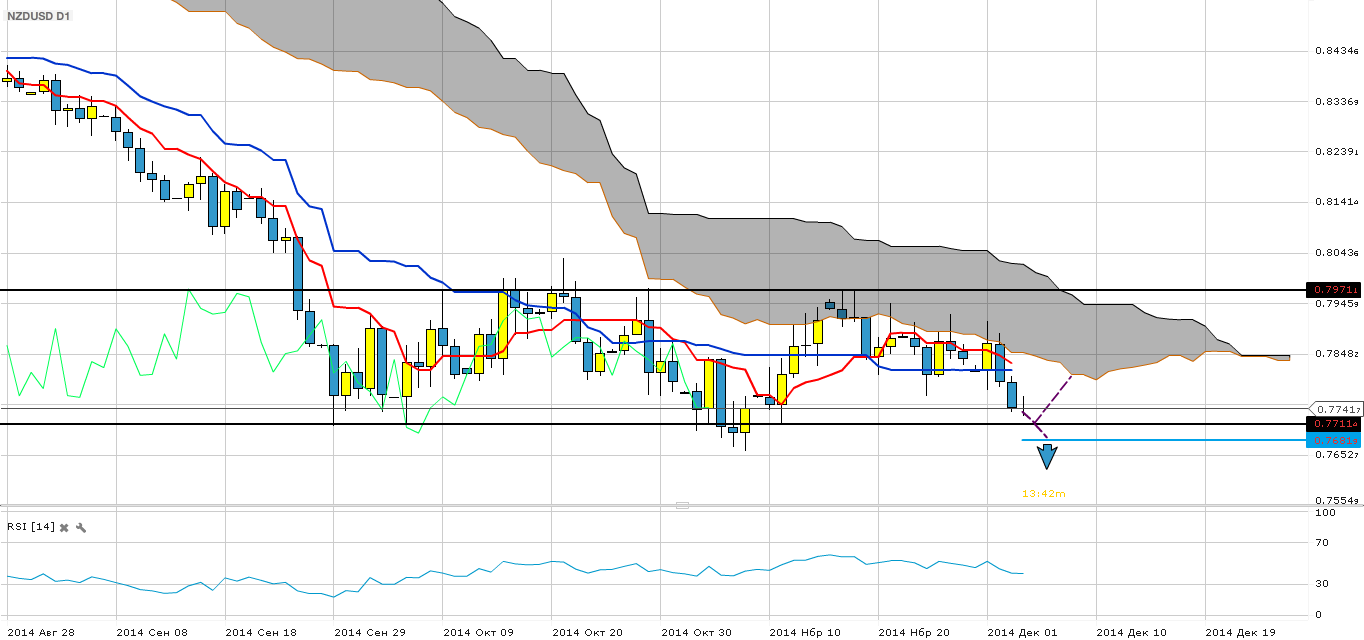The width and height of the screenshot is (1364, 640).
Task: Click the 2014 Дек 19 date label
Action: pyautogui.click(x=1239, y=632)
